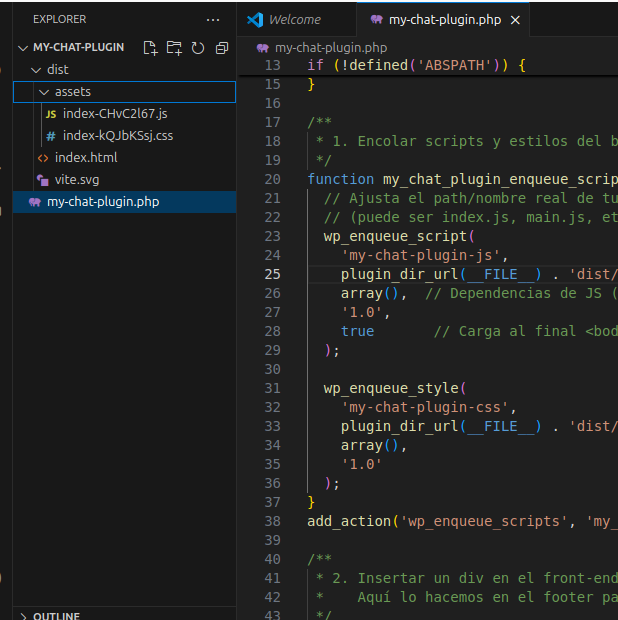618x620 pixels.
Task: Click line number 25 in the gutter
Action: [272, 274]
